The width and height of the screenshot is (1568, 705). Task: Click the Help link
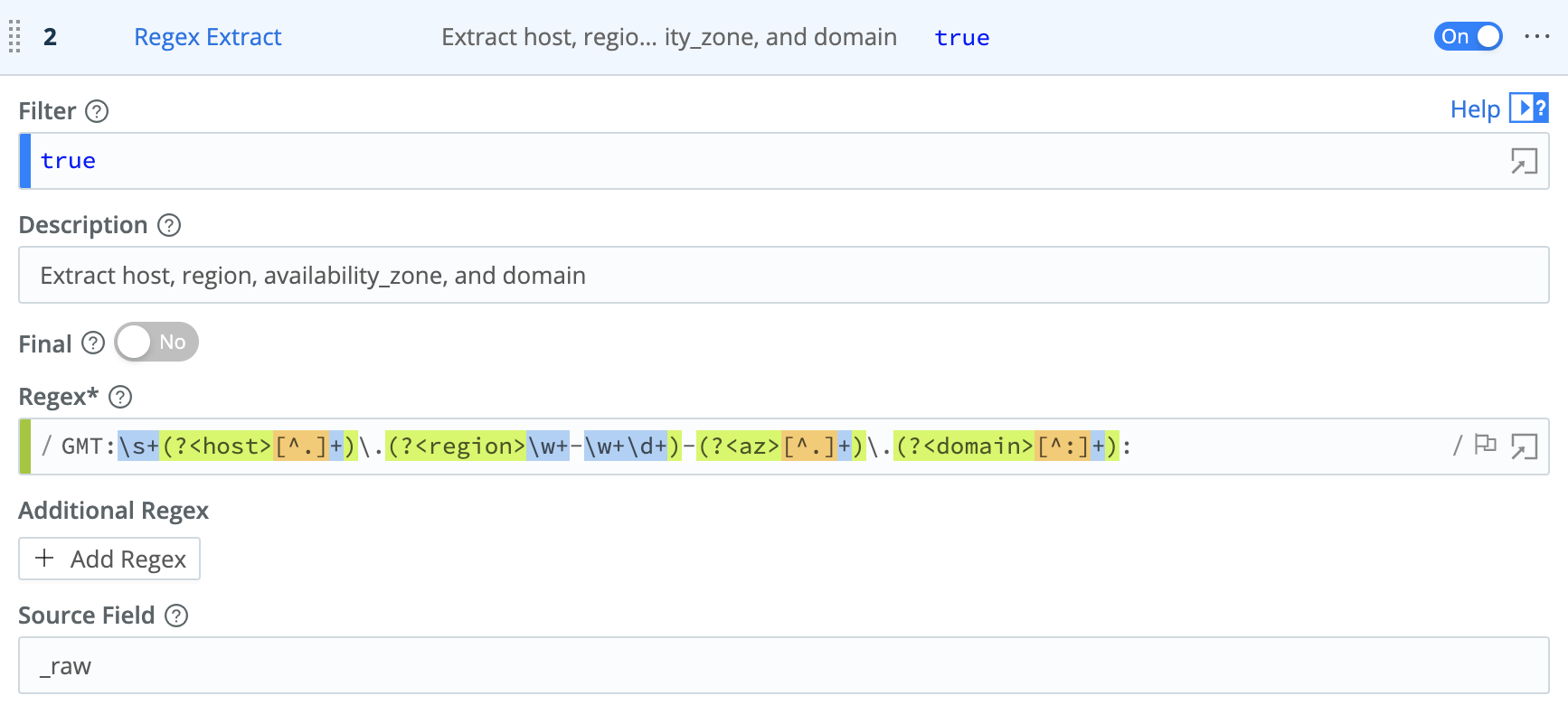(x=1474, y=109)
